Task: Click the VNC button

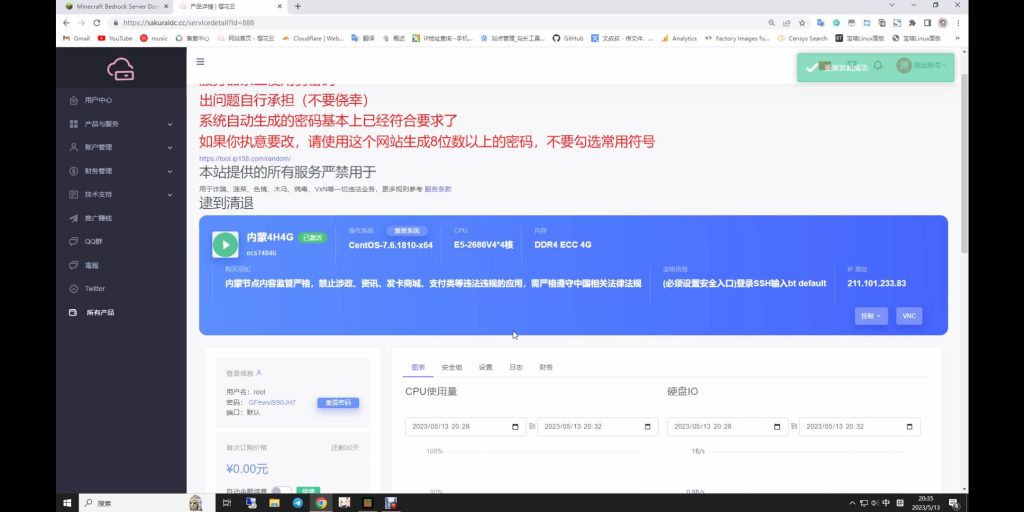Action: 908,316
